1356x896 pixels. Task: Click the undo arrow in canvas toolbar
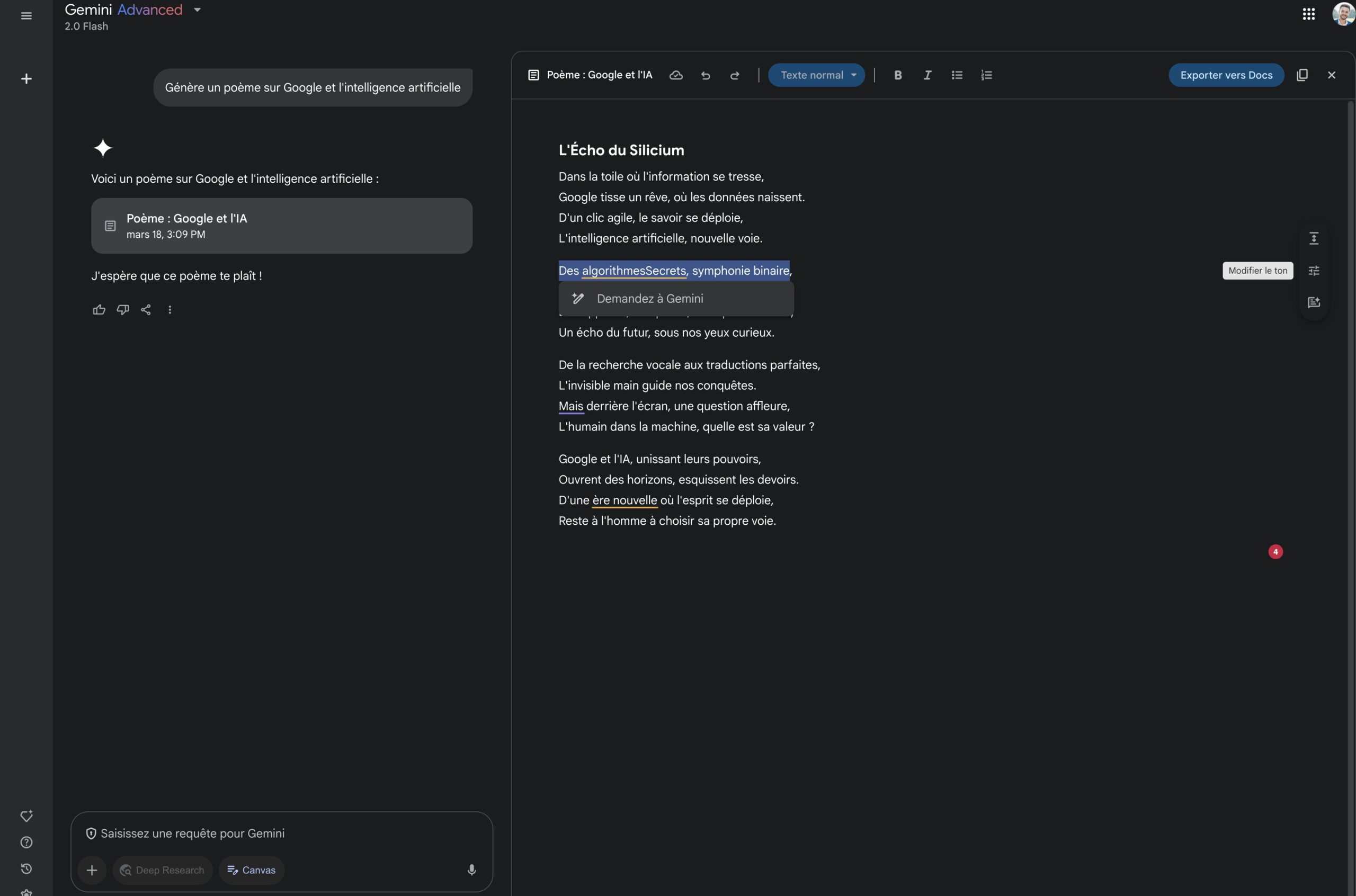[x=705, y=75]
